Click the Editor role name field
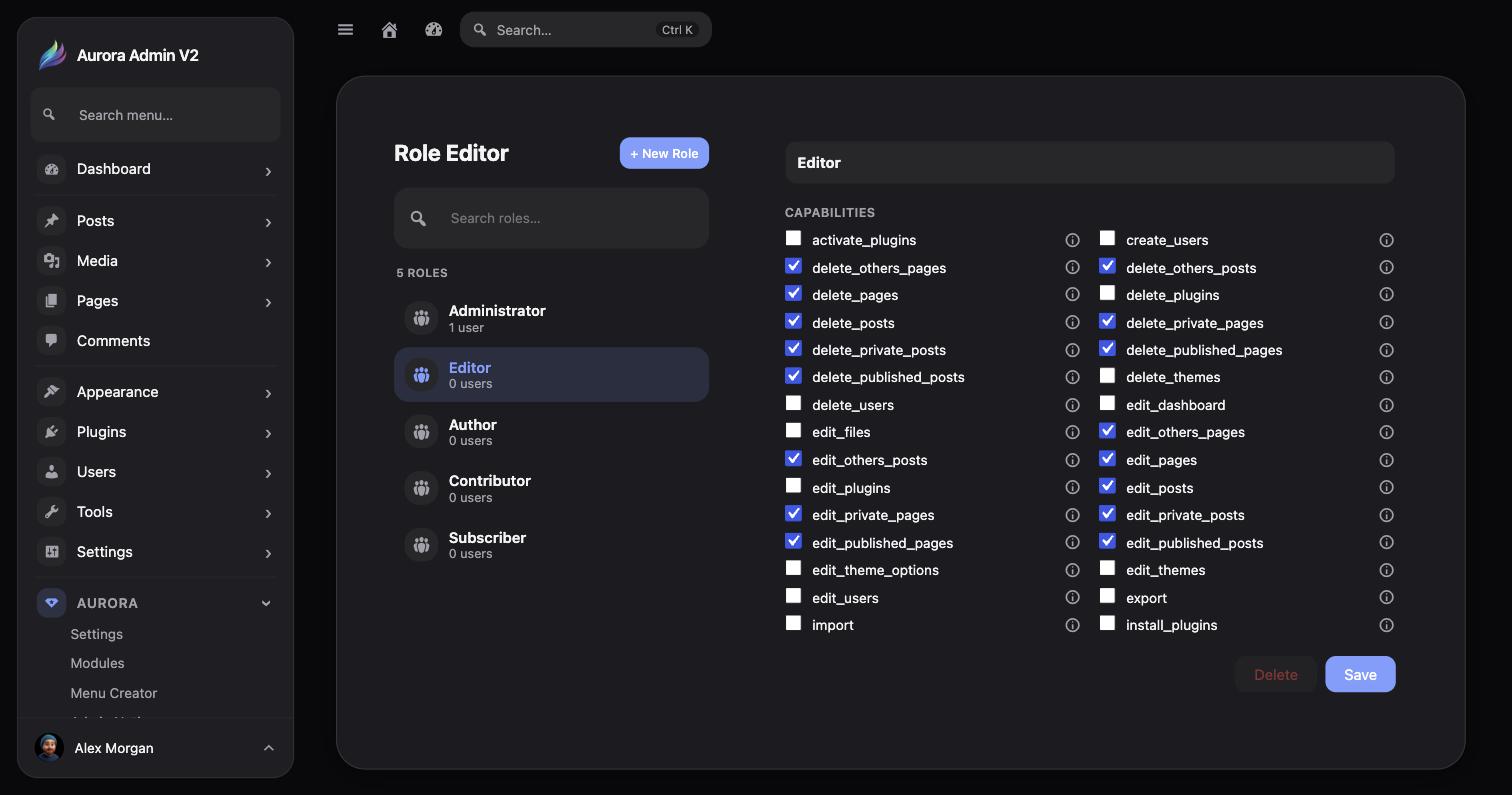This screenshot has height=795, width=1512. 1090,163
